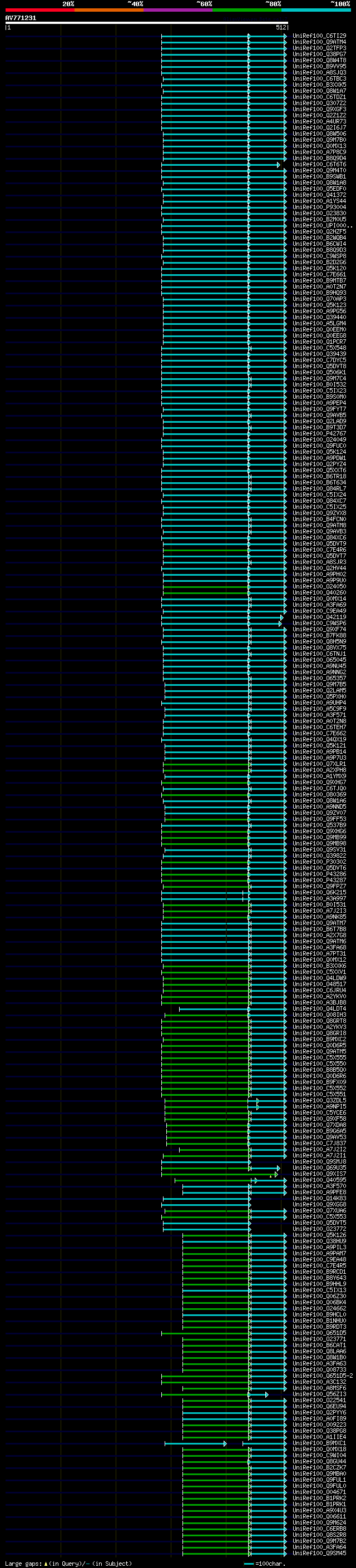The width and height of the screenshot is (356, 1568).
Task: Select the label UniRef100_Q2I6J7
Action: (x=319, y=128)
